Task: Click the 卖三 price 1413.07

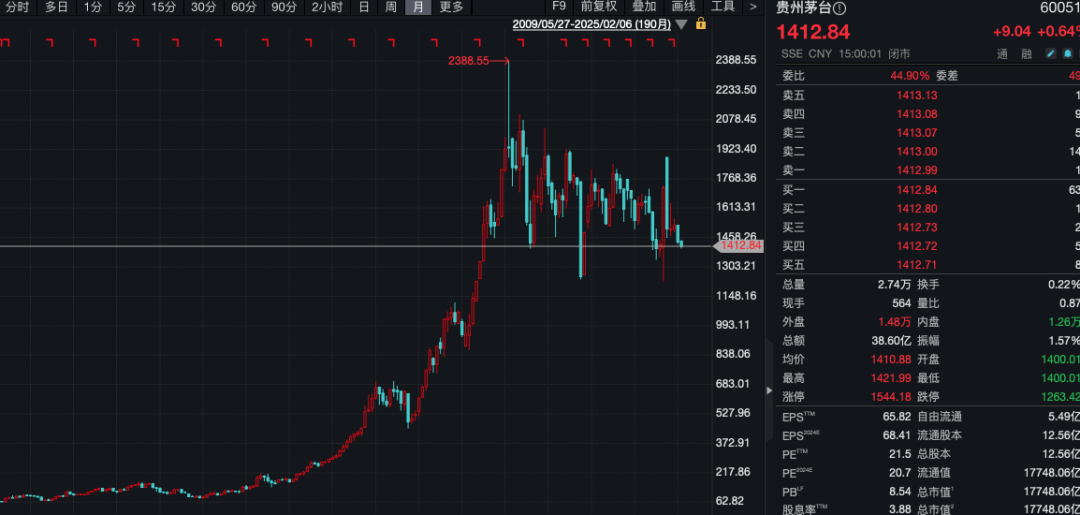Action: point(917,133)
